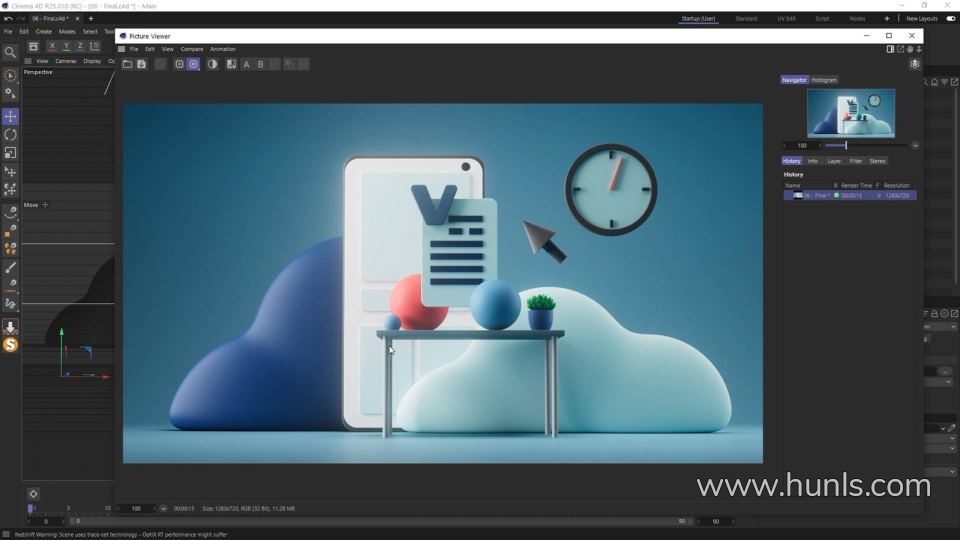960x540 pixels.
Task: Add new layout with plus button
Action: 887,19
